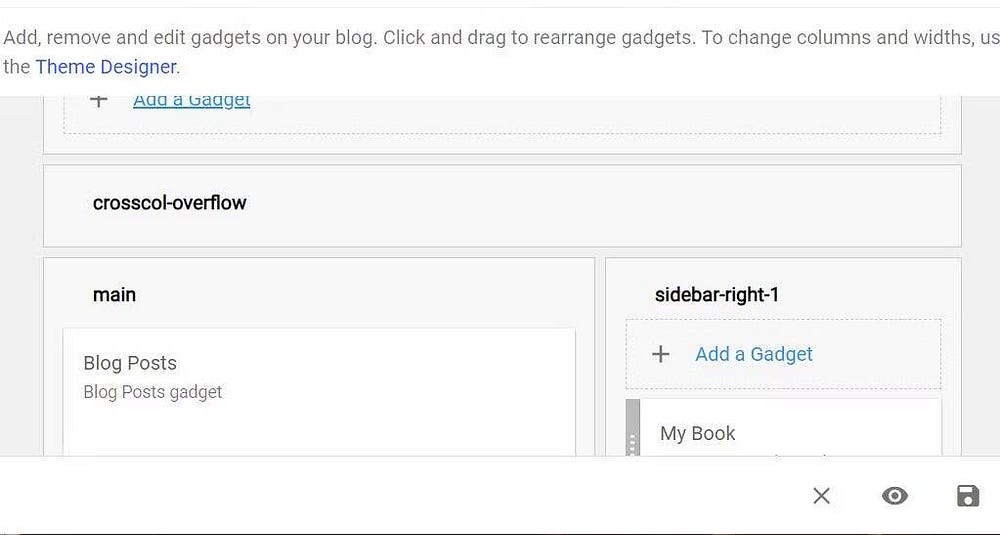Grab the My Book gadget drag handle
Image resolution: width=1000 pixels, height=535 pixels.
tap(632, 432)
